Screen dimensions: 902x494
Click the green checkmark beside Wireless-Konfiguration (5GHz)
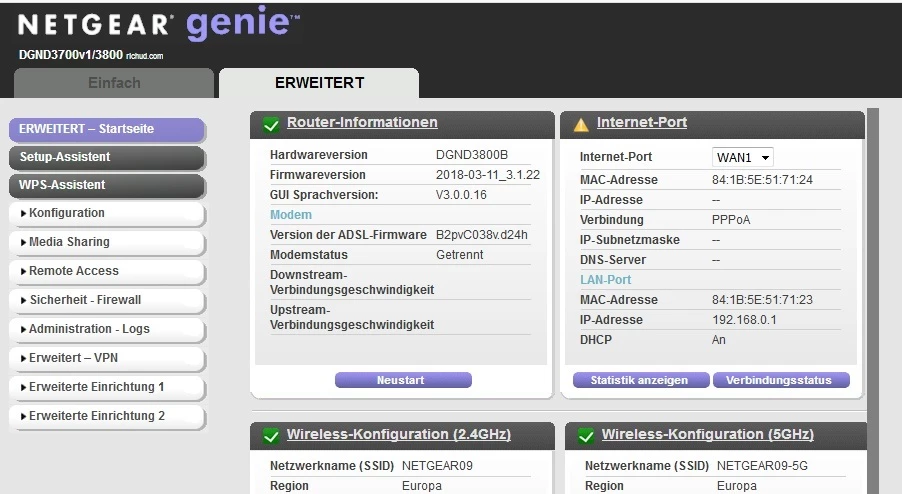(x=586, y=436)
